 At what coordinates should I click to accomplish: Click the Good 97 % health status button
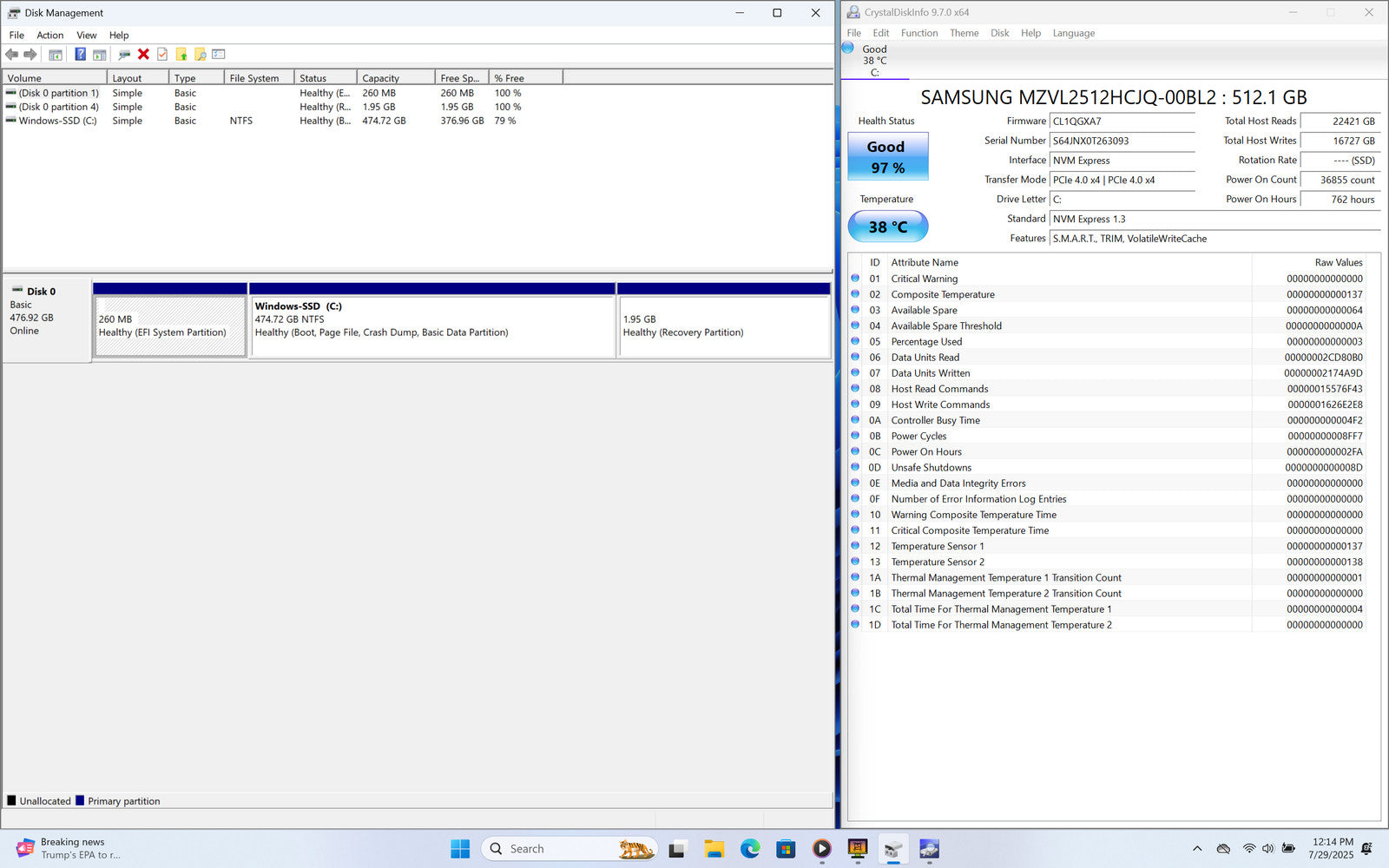(x=887, y=157)
